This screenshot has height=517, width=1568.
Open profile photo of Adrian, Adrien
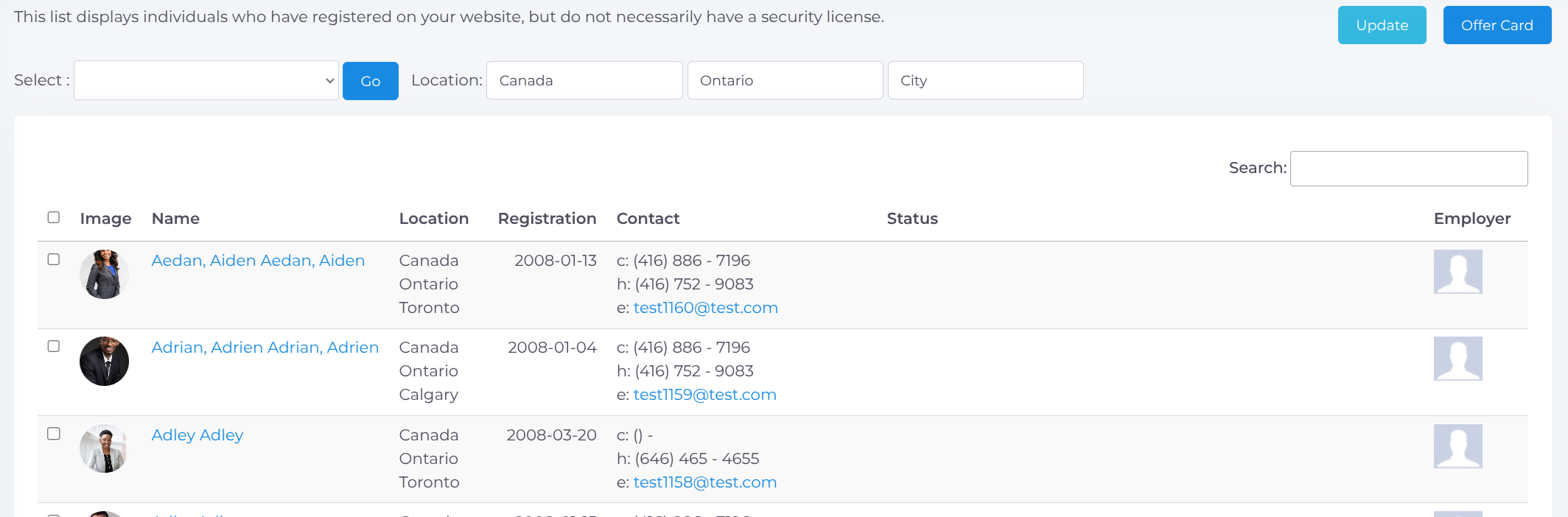104,361
